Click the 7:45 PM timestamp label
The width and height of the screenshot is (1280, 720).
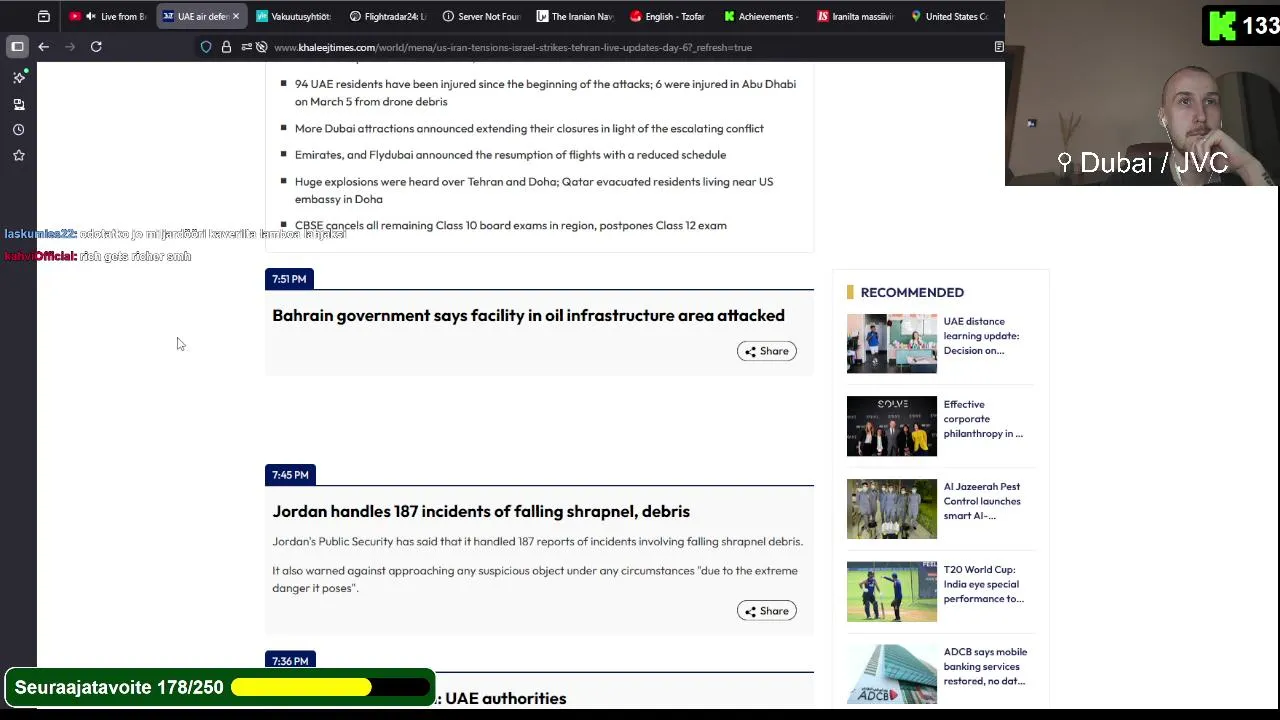click(290, 475)
